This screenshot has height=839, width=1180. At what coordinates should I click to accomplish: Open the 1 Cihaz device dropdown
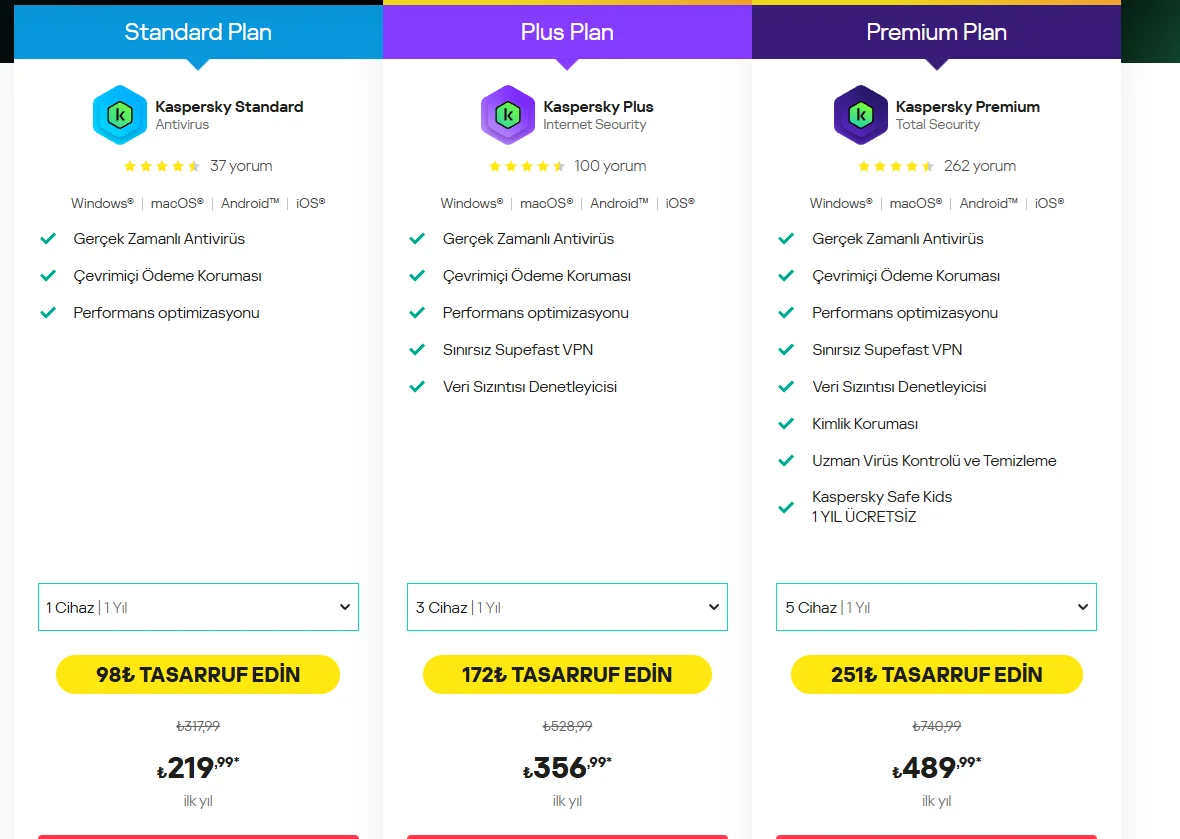coord(198,607)
